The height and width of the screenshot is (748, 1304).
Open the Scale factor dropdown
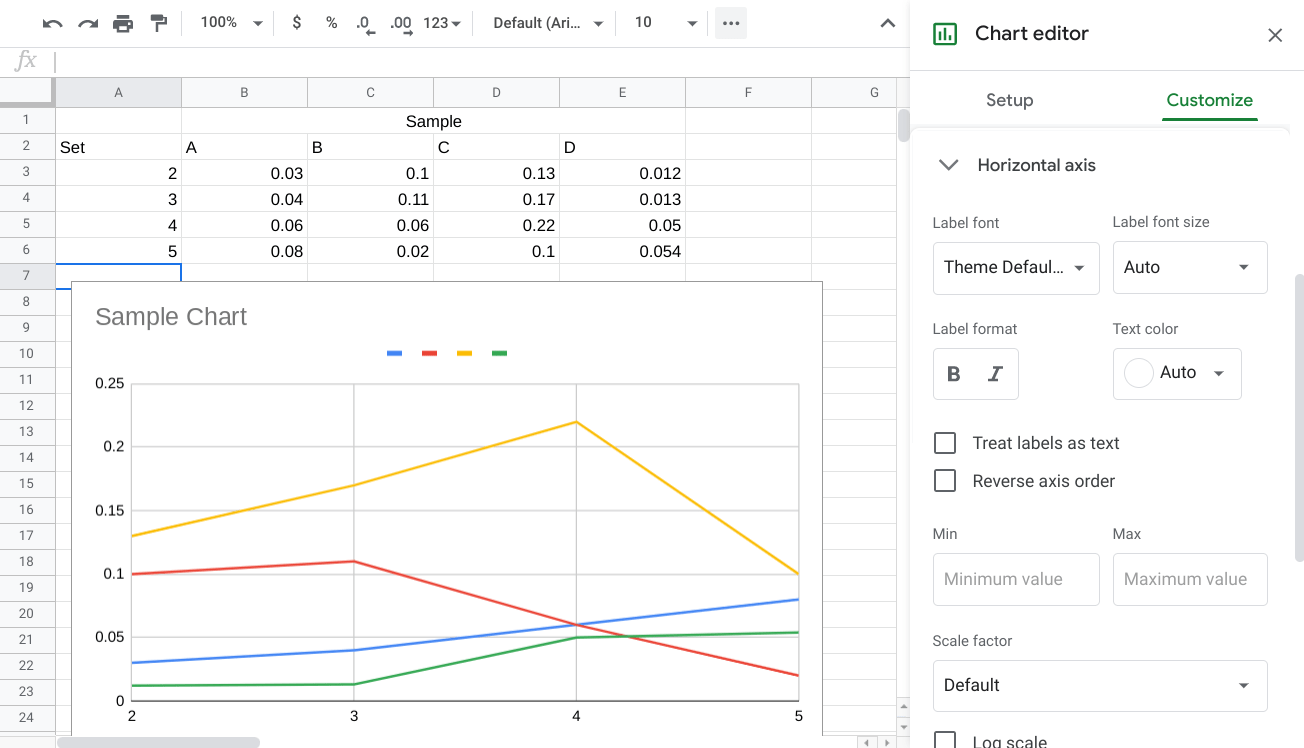pos(1100,685)
